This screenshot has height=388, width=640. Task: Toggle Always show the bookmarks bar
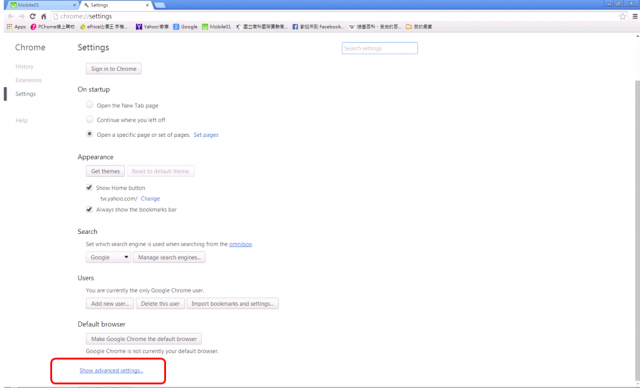pyautogui.click(x=89, y=209)
